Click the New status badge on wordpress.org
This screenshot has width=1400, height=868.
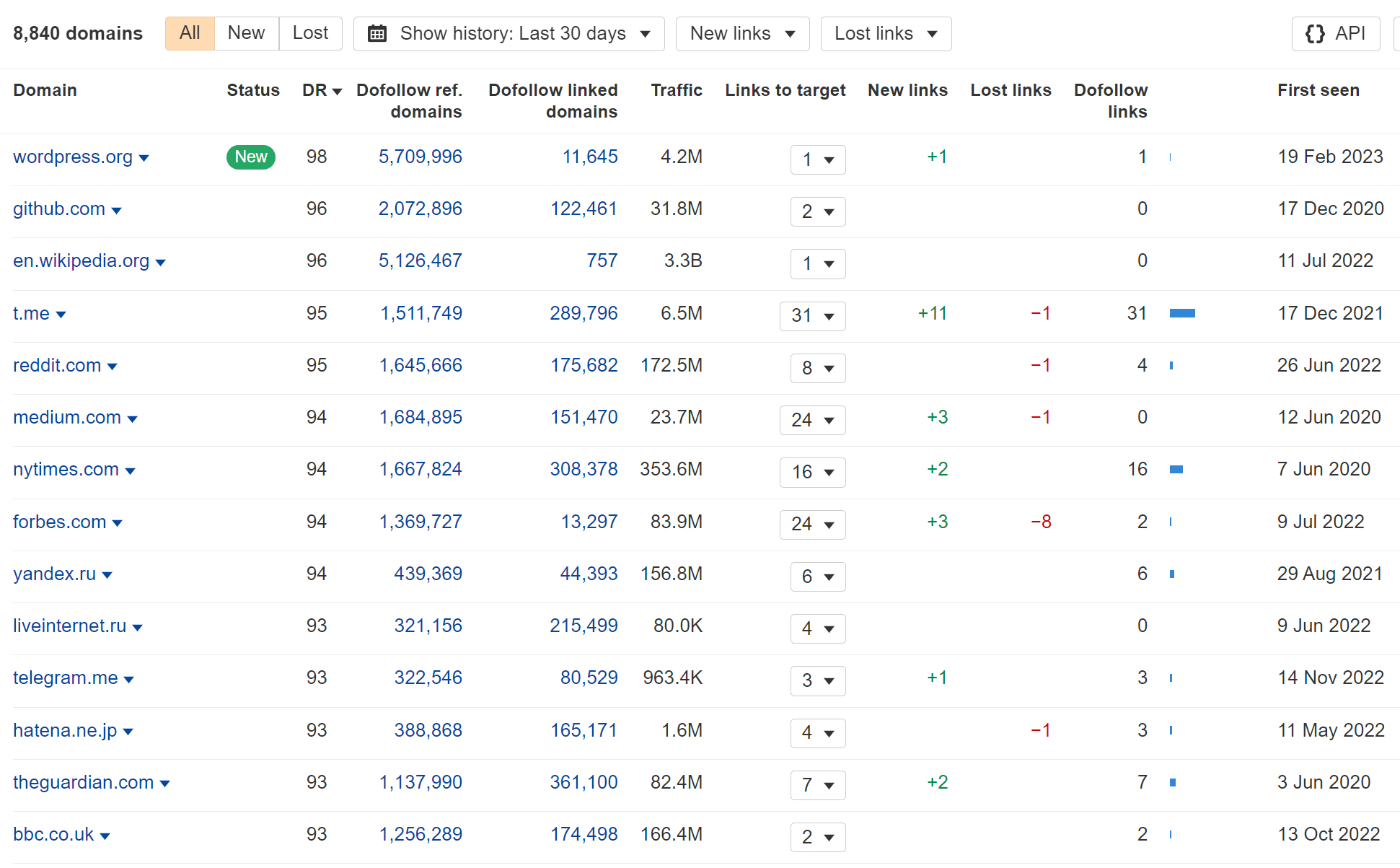(248, 154)
